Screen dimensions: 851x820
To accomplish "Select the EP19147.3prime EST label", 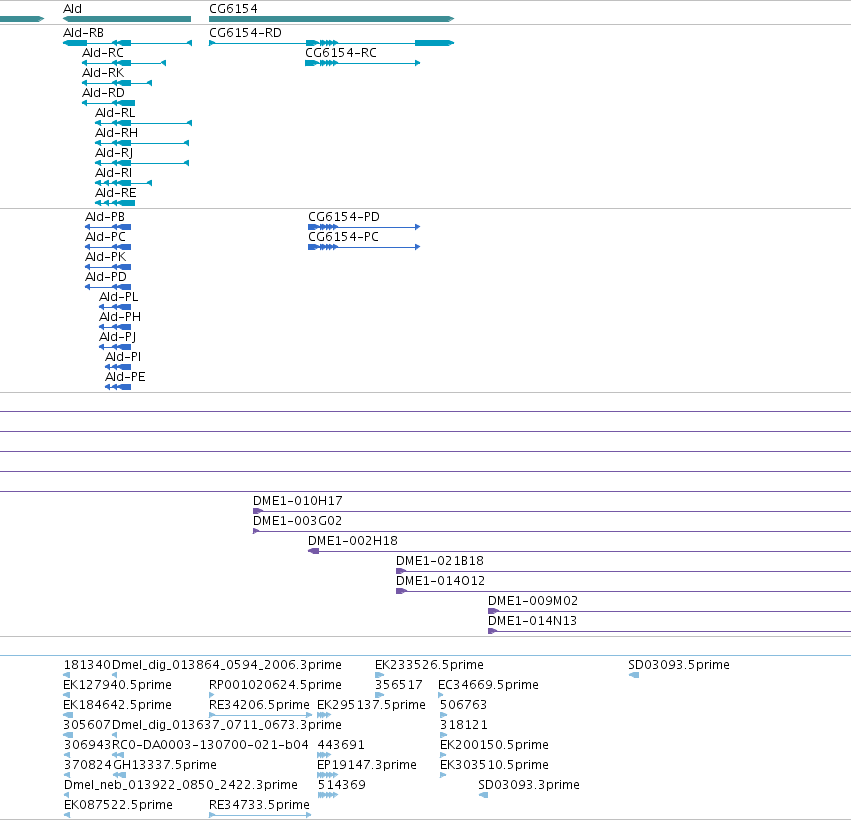I will point(367,765).
